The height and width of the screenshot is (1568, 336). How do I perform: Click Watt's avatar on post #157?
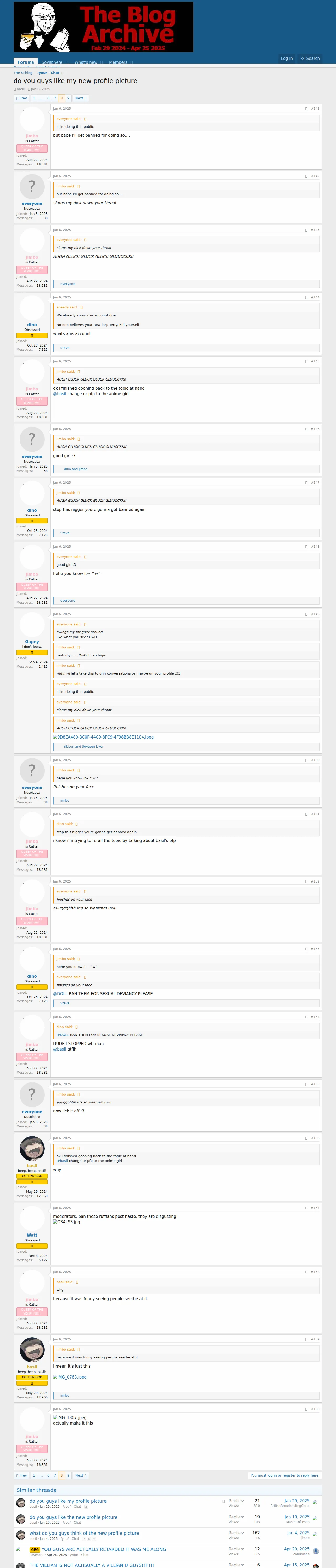32,1218
